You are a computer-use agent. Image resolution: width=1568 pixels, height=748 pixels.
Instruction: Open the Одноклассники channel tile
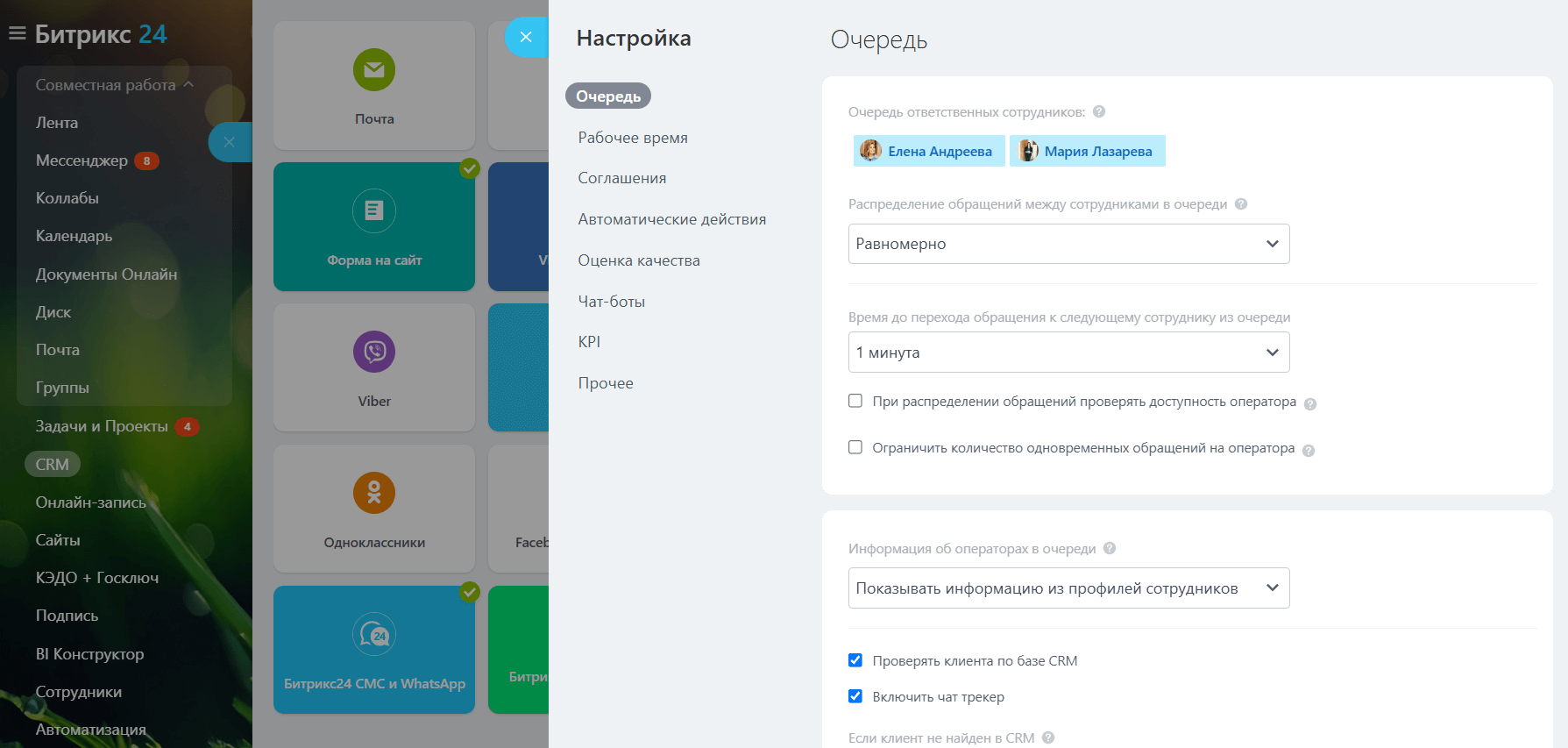point(374,509)
